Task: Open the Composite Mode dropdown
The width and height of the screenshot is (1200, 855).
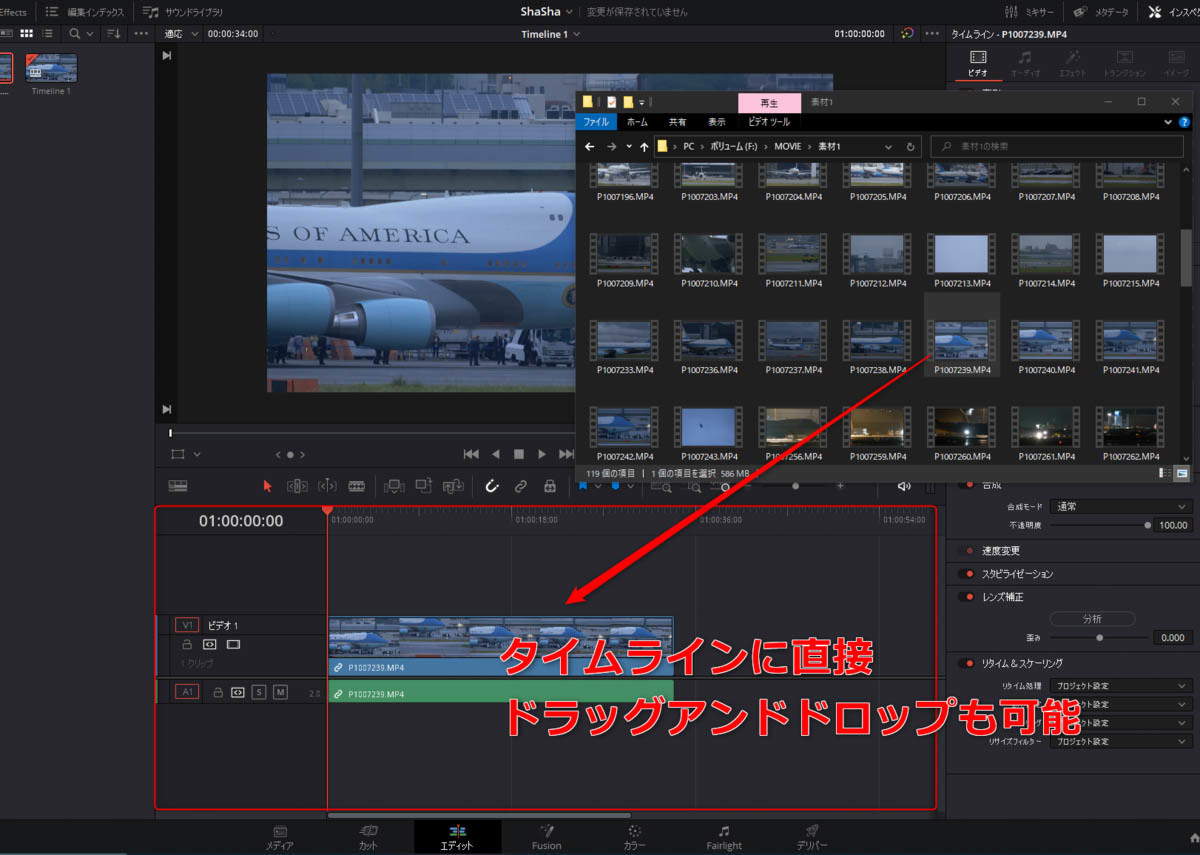Action: [x=1121, y=507]
